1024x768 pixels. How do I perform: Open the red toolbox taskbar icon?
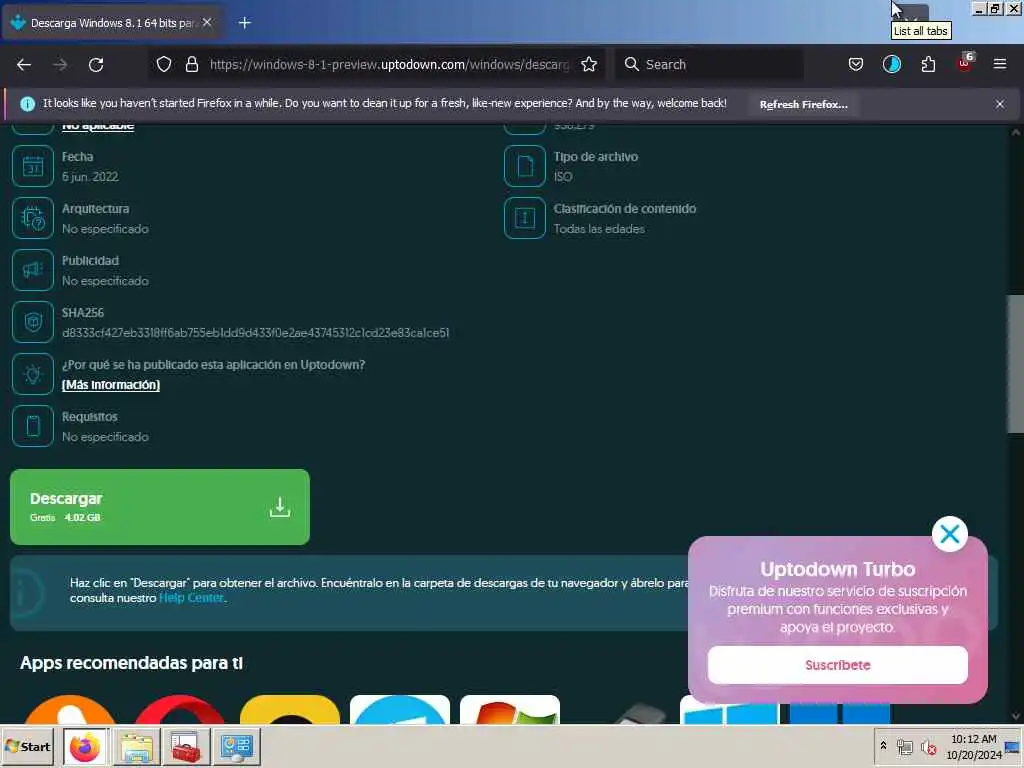(186, 746)
